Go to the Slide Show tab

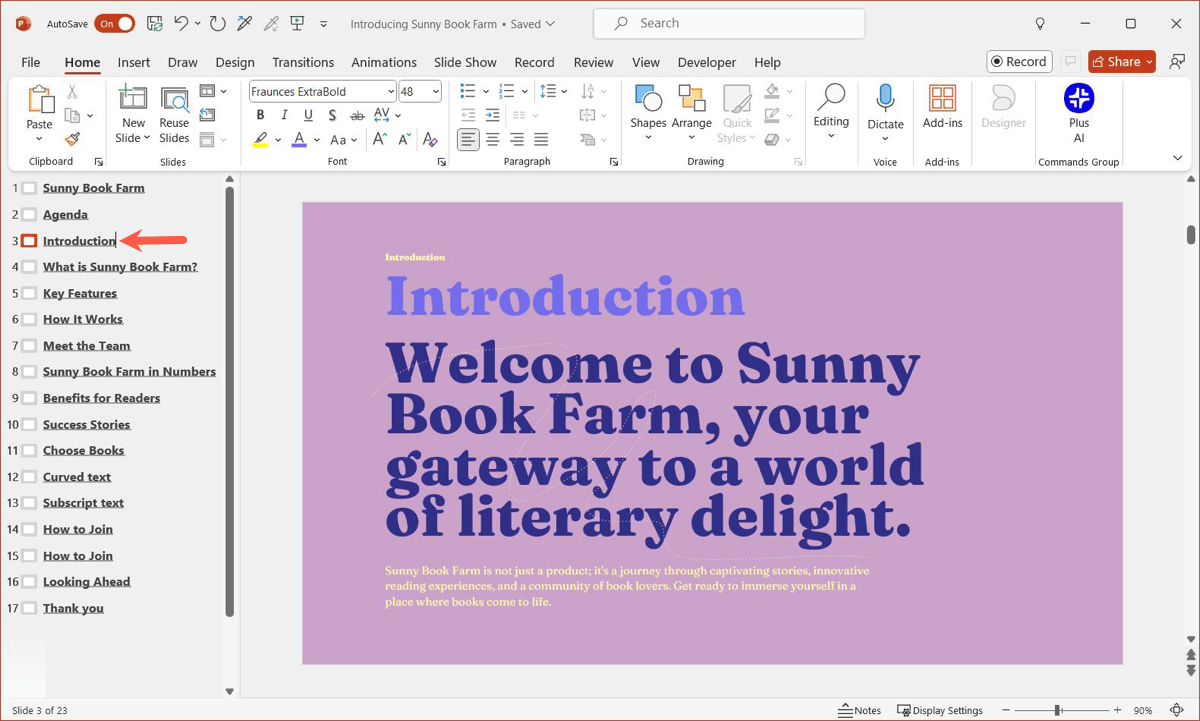(x=465, y=62)
